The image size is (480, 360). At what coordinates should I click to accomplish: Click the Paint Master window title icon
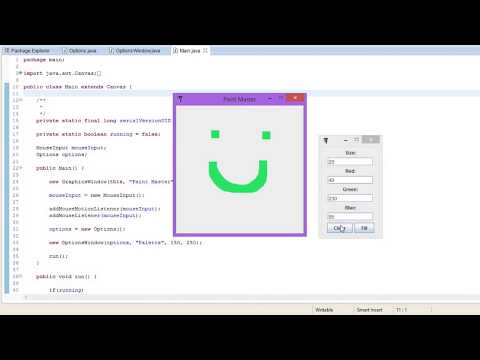point(180,99)
